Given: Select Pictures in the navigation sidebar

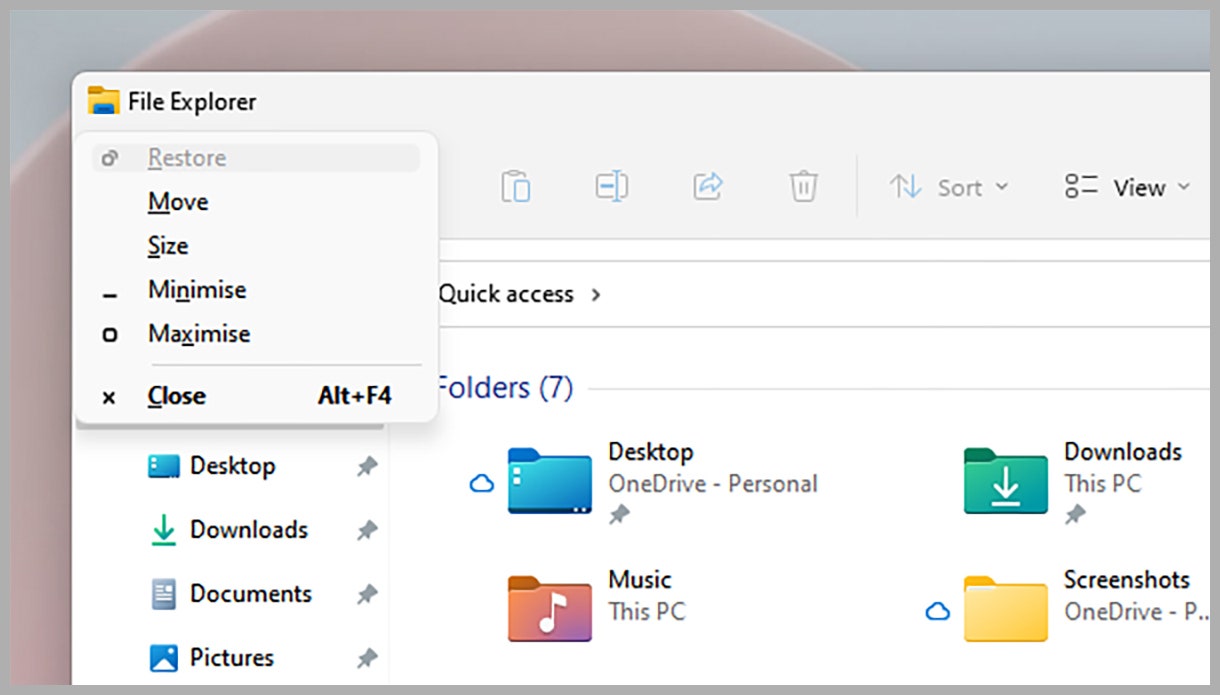Looking at the screenshot, I should tap(231, 658).
